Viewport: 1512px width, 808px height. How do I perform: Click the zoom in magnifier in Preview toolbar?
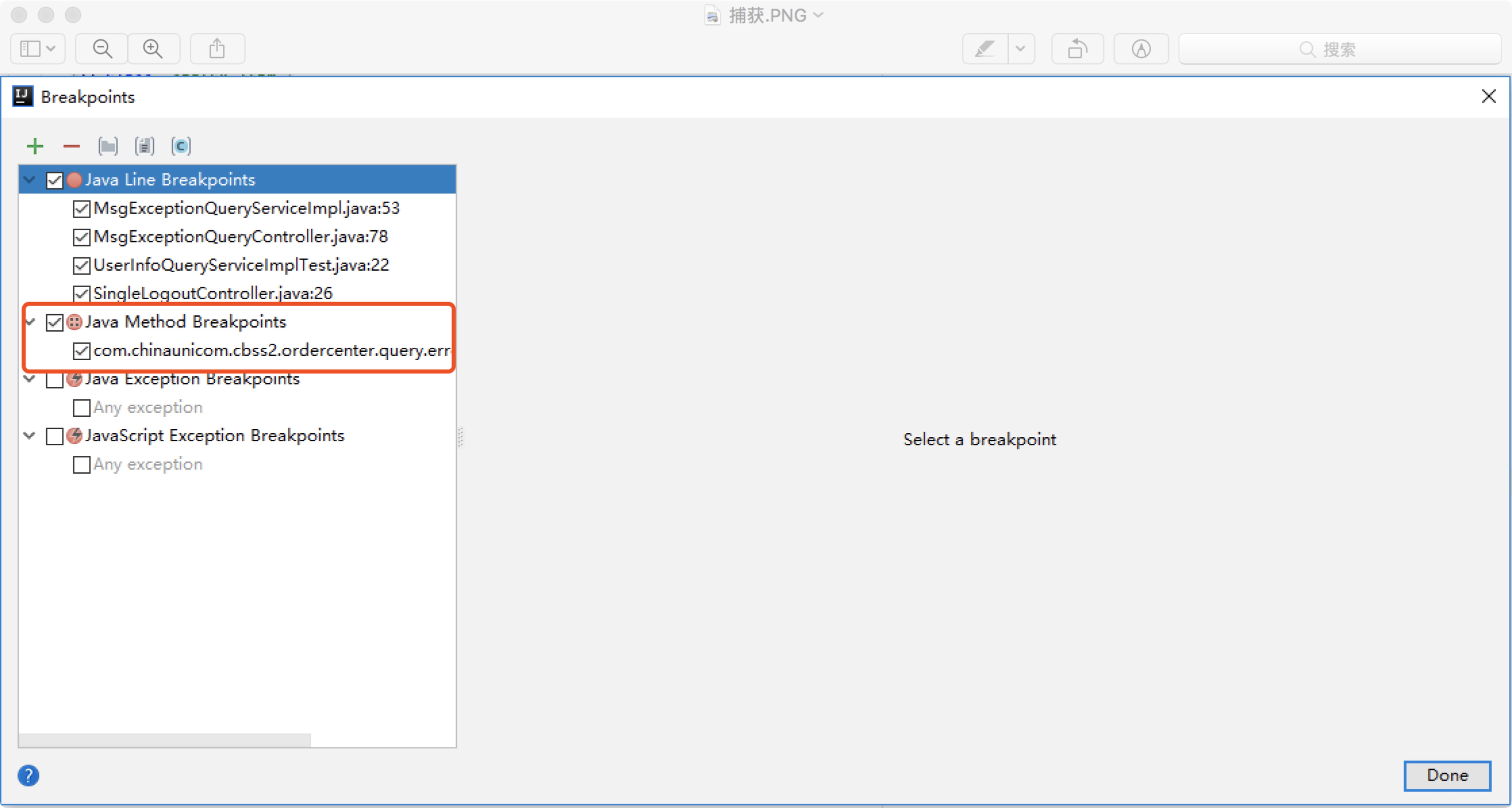click(153, 49)
